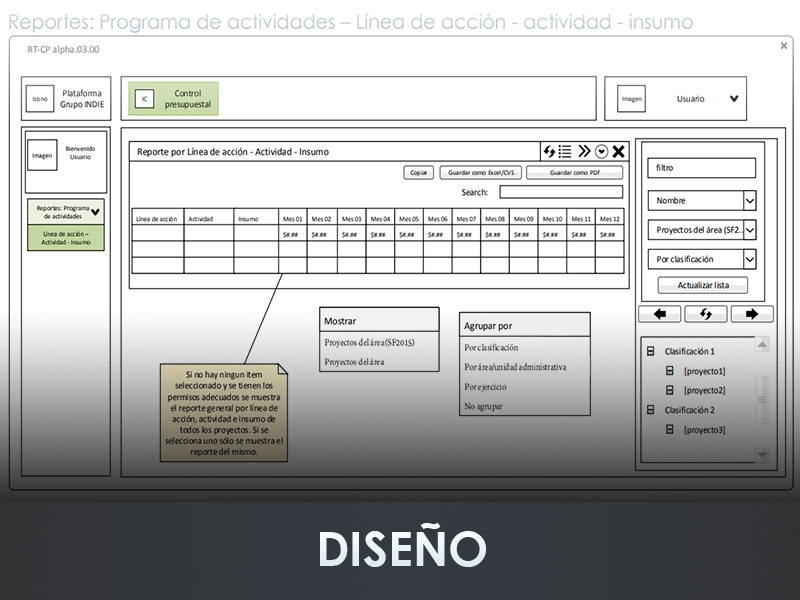The height and width of the screenshot is (600, 800).
Task: Open the Nombre dropdown
Action: click(749, 201)
